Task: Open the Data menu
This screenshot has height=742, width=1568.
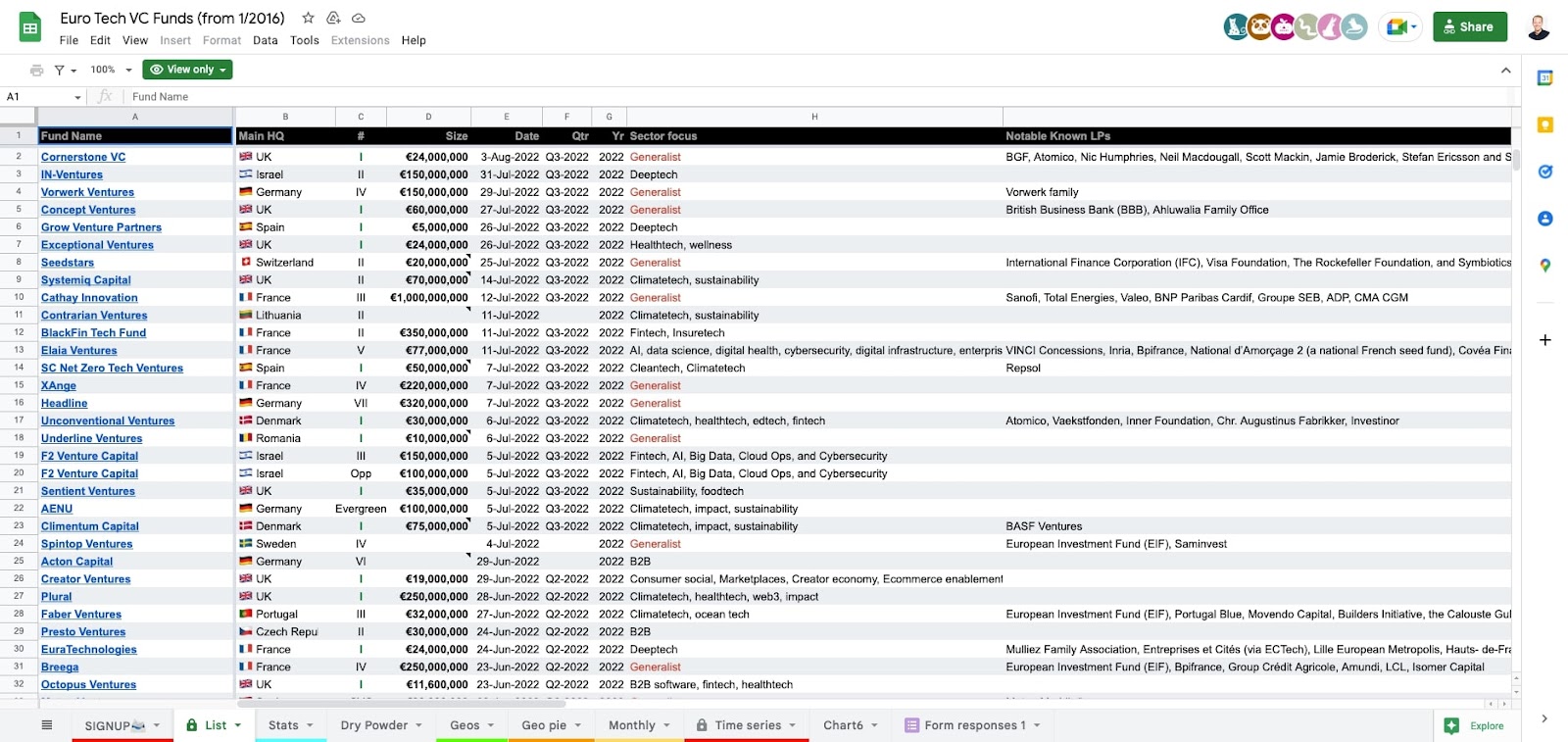Action: (265, 40)
